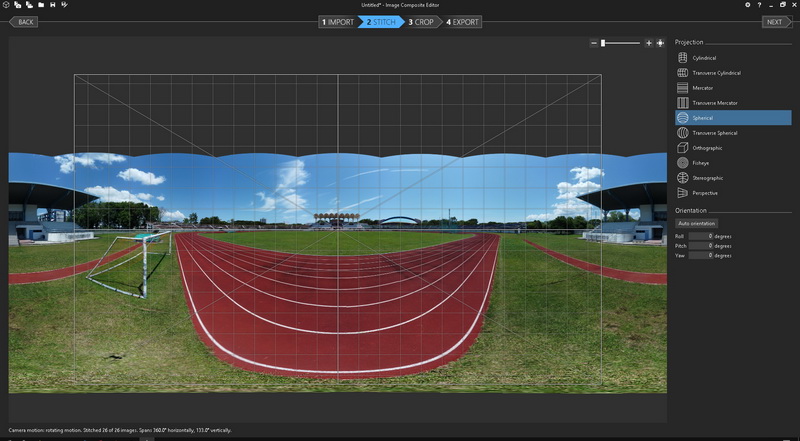Select Stereographic projection
This screenshot has height=441, width=800.
(x=733, y=178)
